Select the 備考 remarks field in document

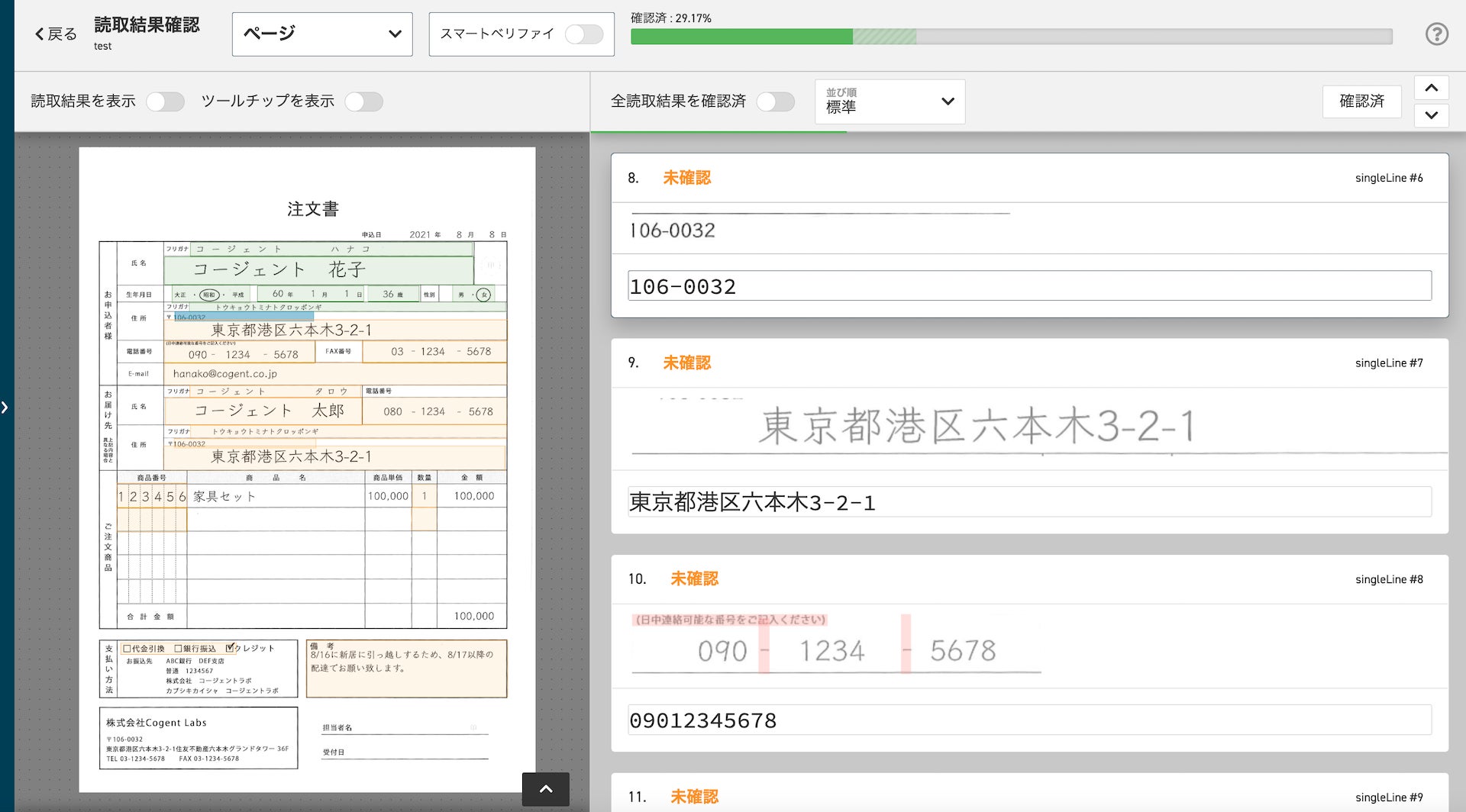click(406, 669)
